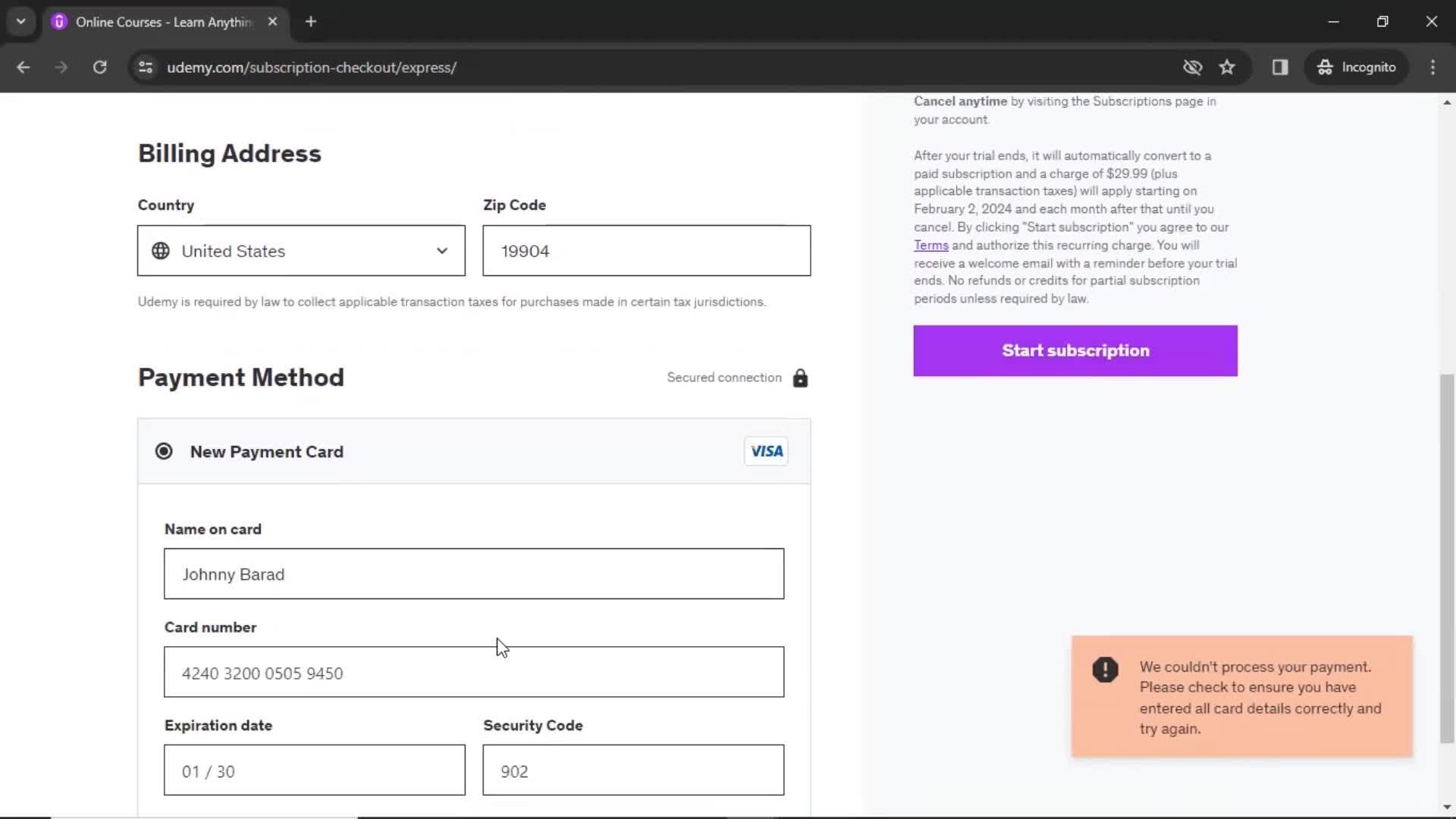The width and height of the screenshot is (1456, 819).
Task: Click the browser back navigation arrow
Action: point(24,67)
